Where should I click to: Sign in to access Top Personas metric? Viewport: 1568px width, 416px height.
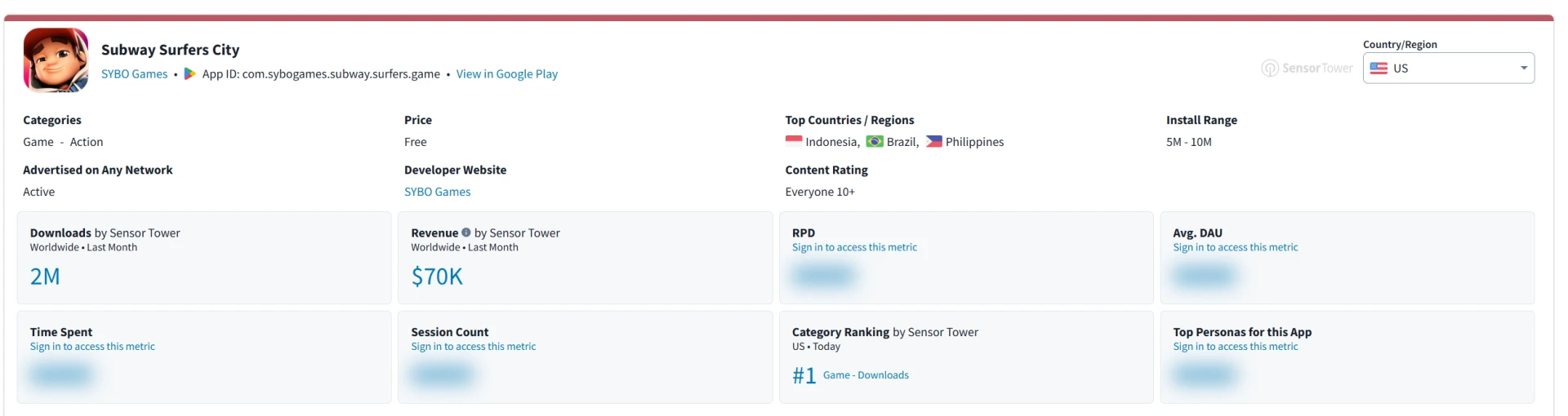click(x=1235, y=347)
